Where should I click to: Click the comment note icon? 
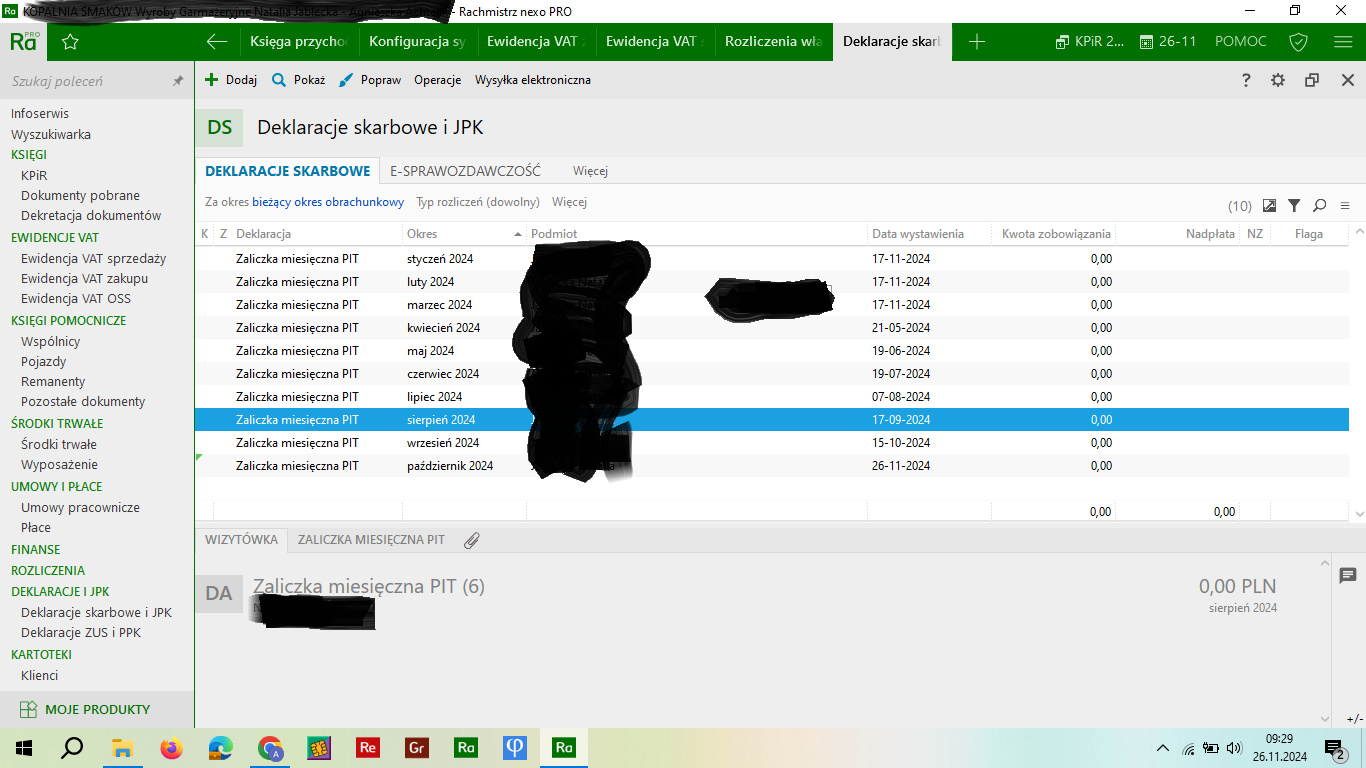pos(1347,575)
